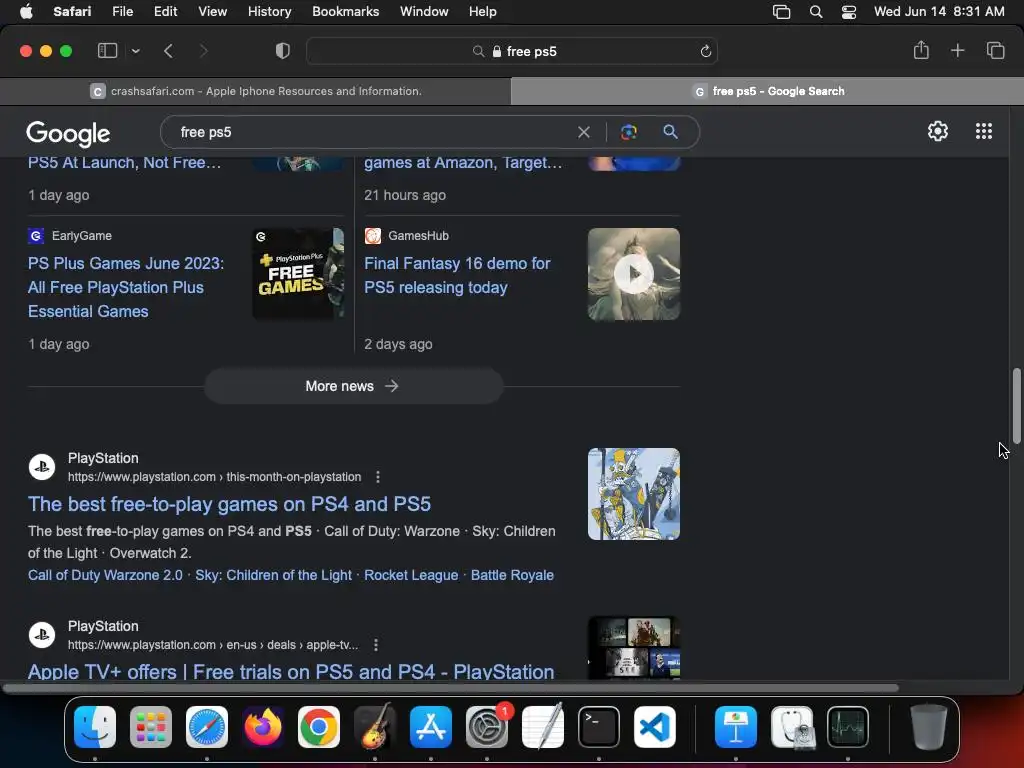Click the GamesHub source label
Viewport: 1024px width, 768px height.
[419, 236]
